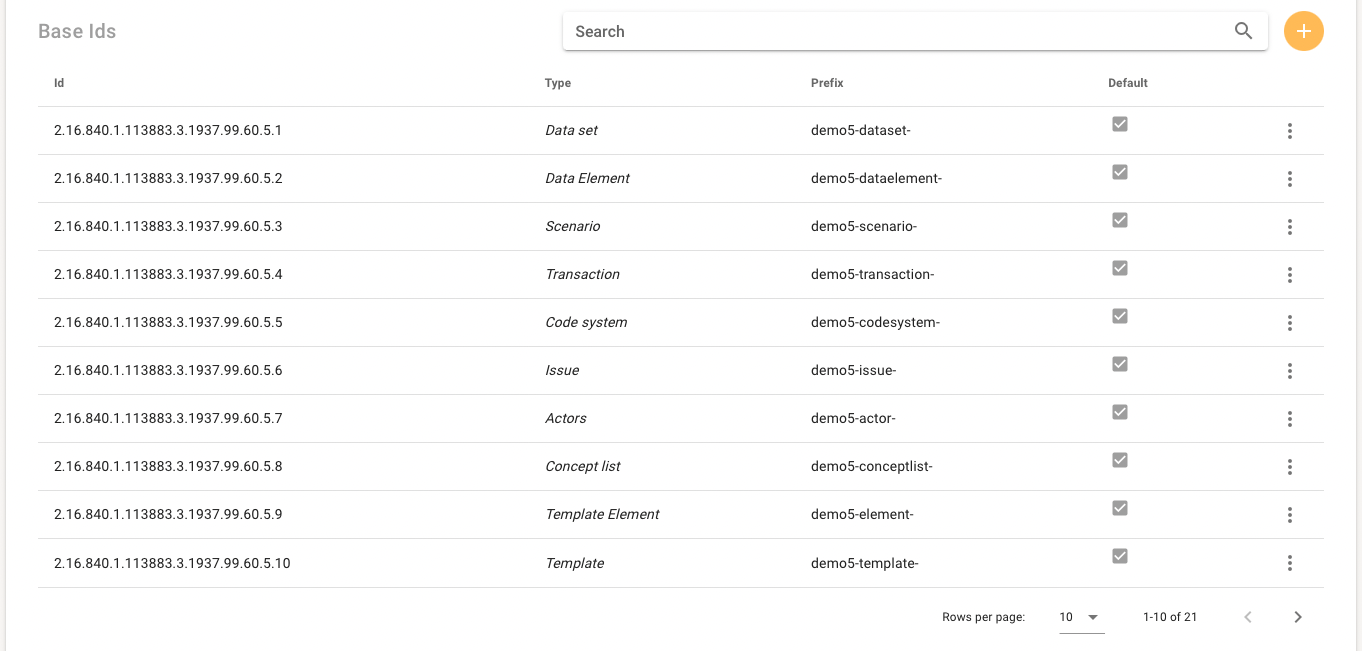1362x651 pixels.
Task: Go to previous page of results
Action: tap(1248, 617)
